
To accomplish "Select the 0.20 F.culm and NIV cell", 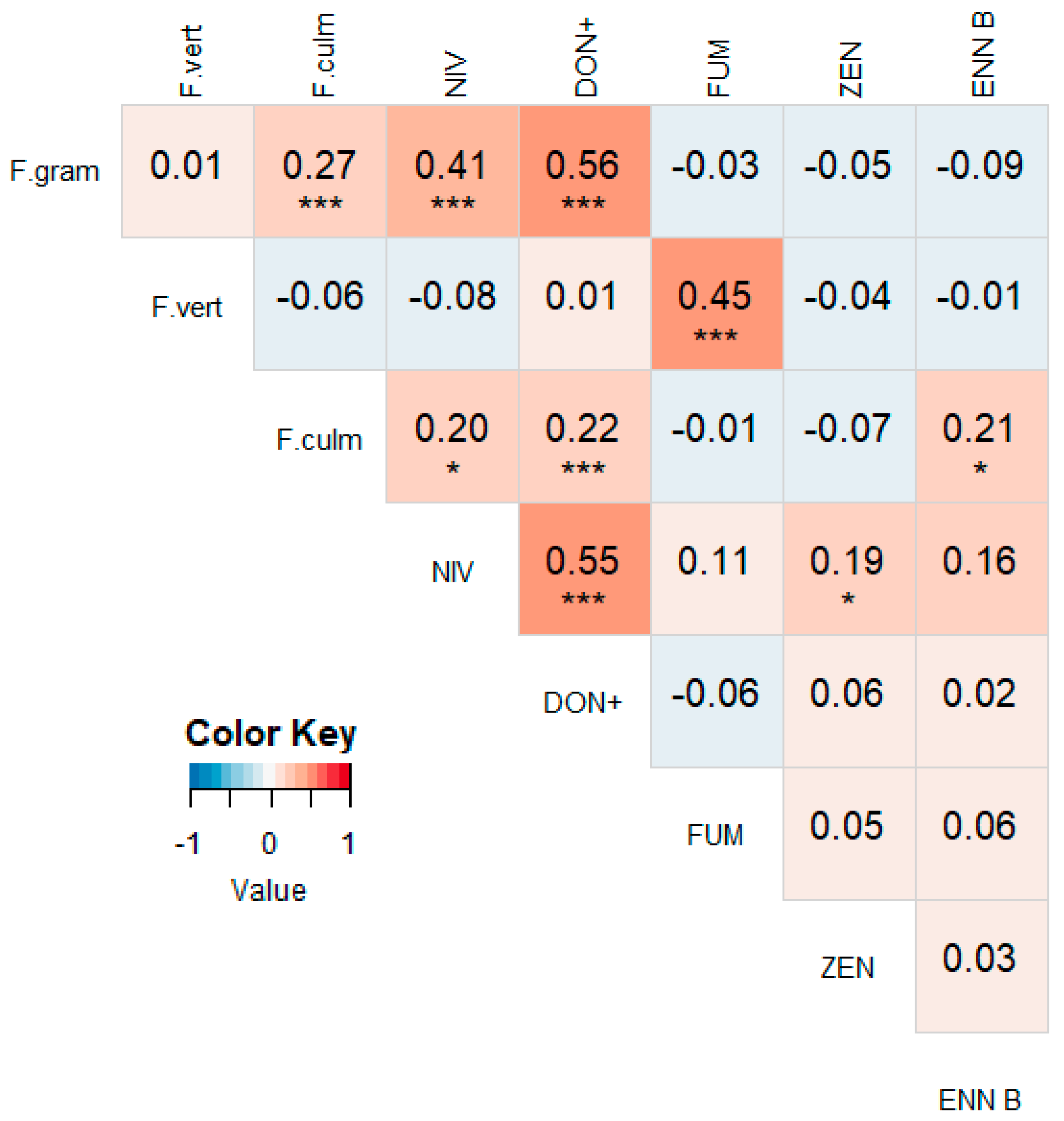I will (452, 436).
